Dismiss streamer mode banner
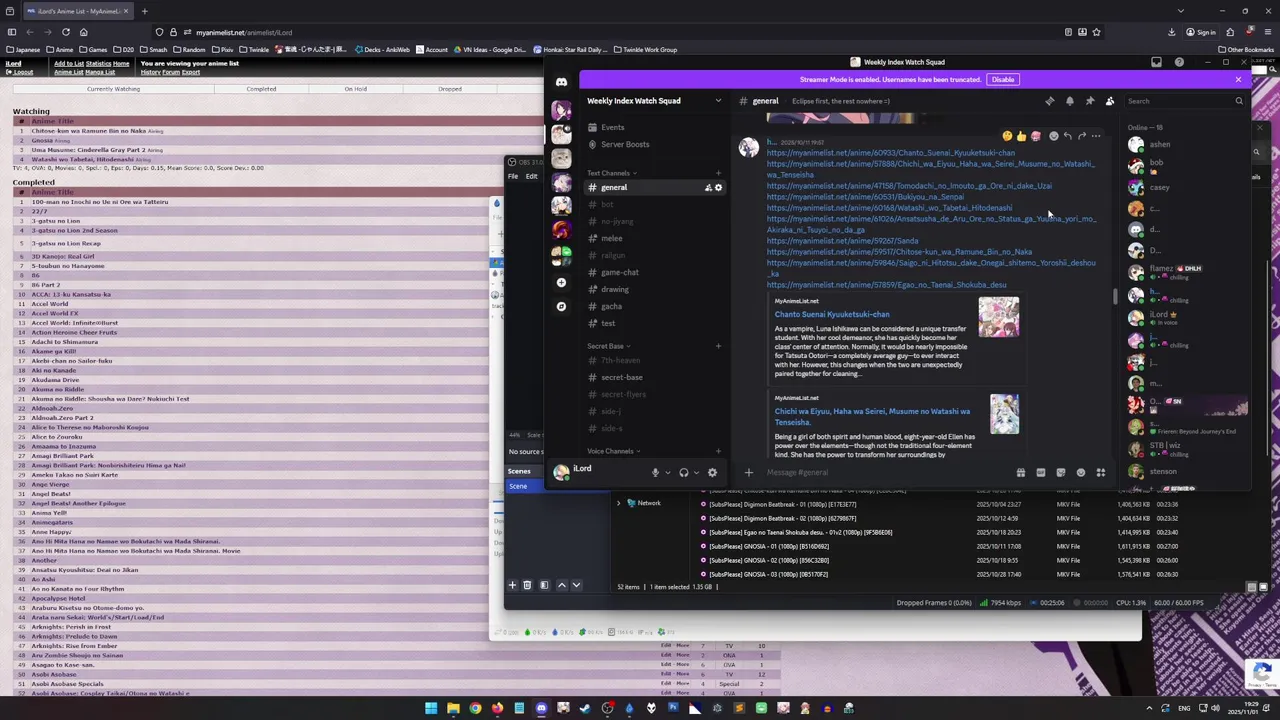 pyautogui.click(x=1238, y=80)
